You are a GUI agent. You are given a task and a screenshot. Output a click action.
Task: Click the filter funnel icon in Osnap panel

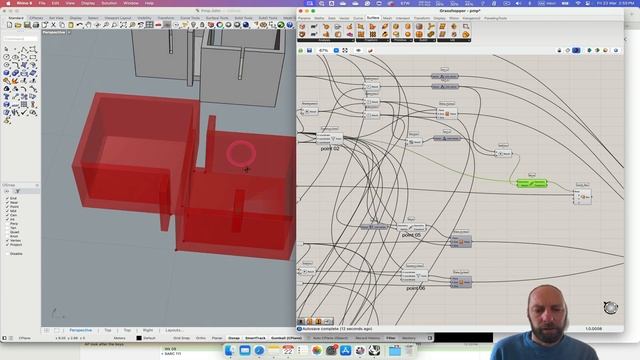tap(18, 191)
